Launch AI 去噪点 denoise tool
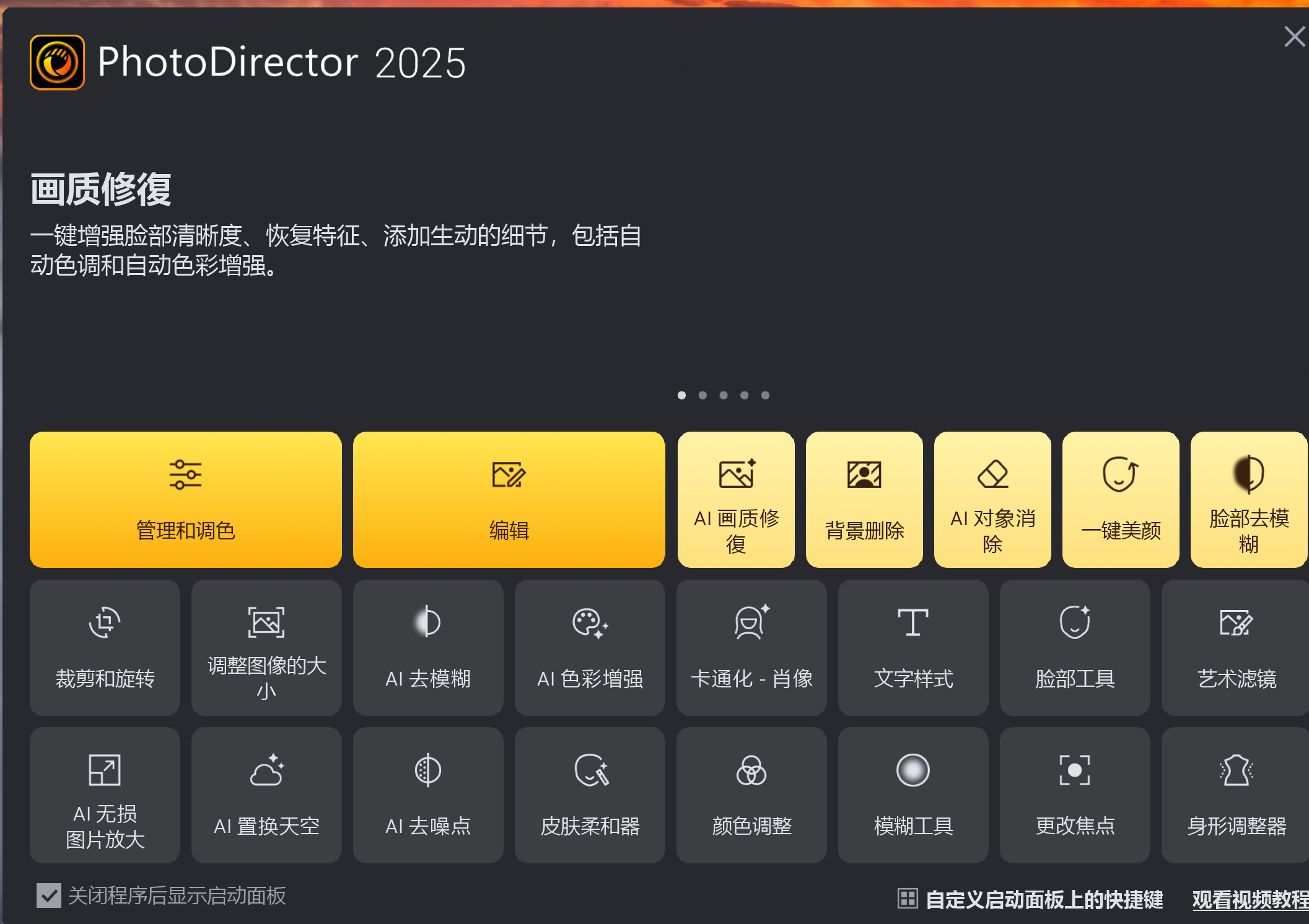This screenshot has height=924, width=1309. click(x=428, y=795)
